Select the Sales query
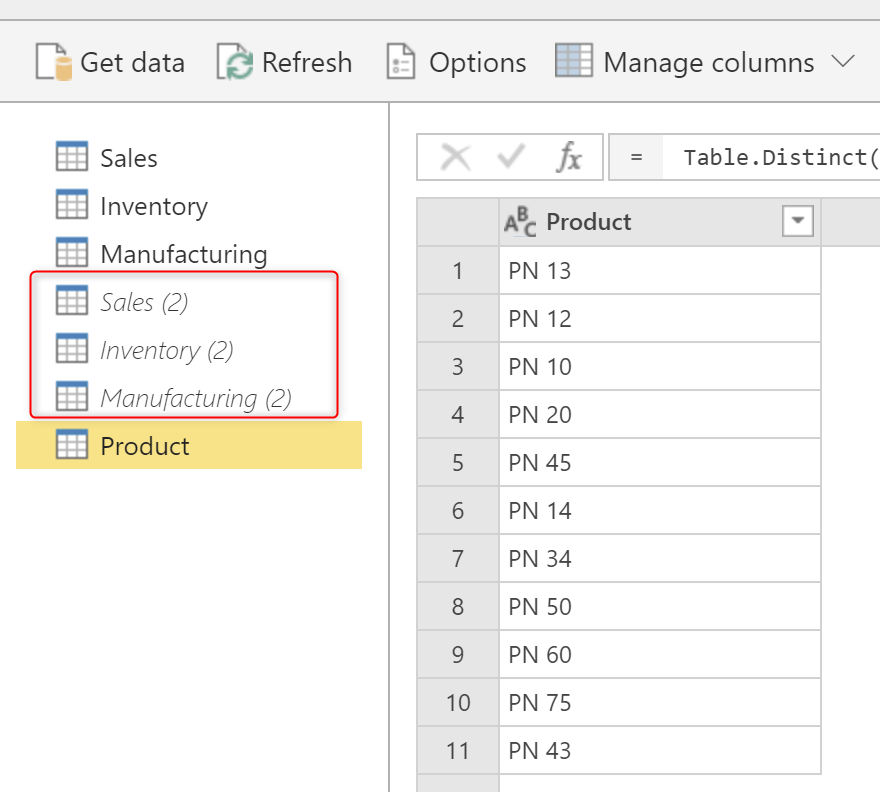The image size is (880, 792). (x=128, y=158)
